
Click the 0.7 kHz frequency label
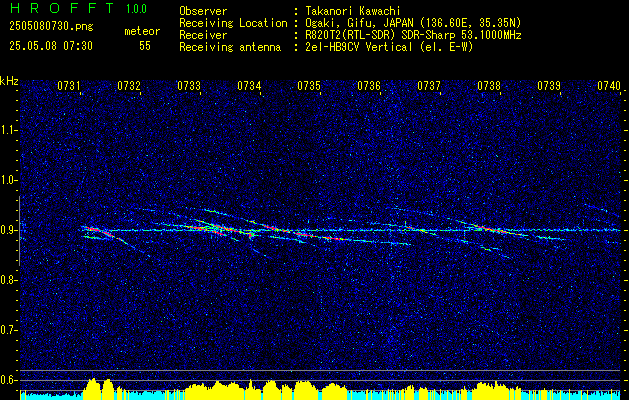click(9, 330)
